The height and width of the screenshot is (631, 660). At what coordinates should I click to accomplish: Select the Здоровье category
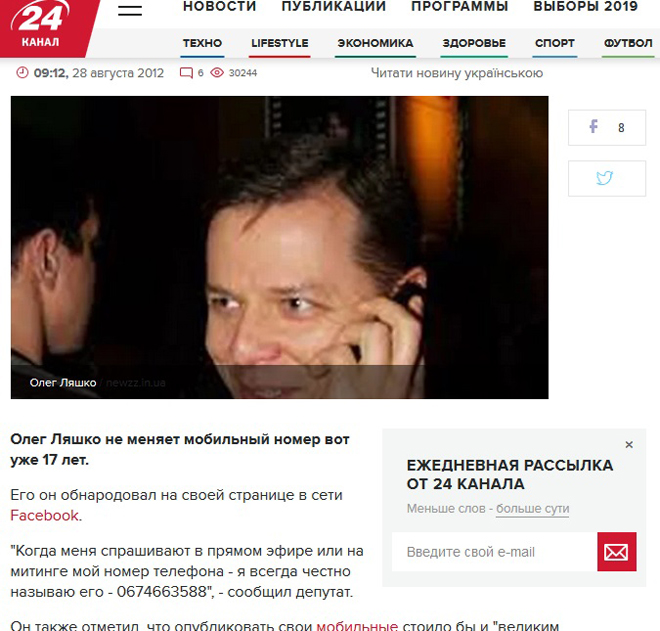(474, 43)
